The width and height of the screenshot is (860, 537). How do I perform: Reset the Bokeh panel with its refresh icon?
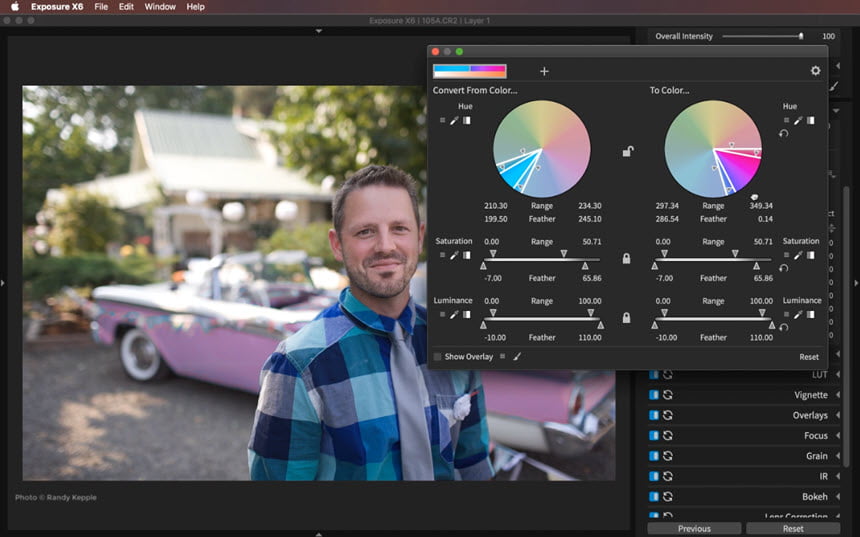[x=667, y=496]
